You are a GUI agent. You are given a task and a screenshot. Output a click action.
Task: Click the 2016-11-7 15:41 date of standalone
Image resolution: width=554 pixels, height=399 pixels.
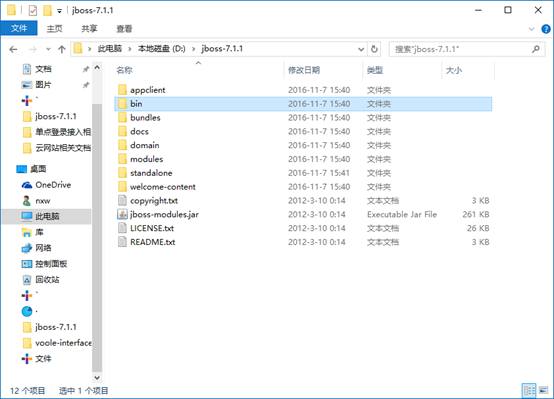319,173
